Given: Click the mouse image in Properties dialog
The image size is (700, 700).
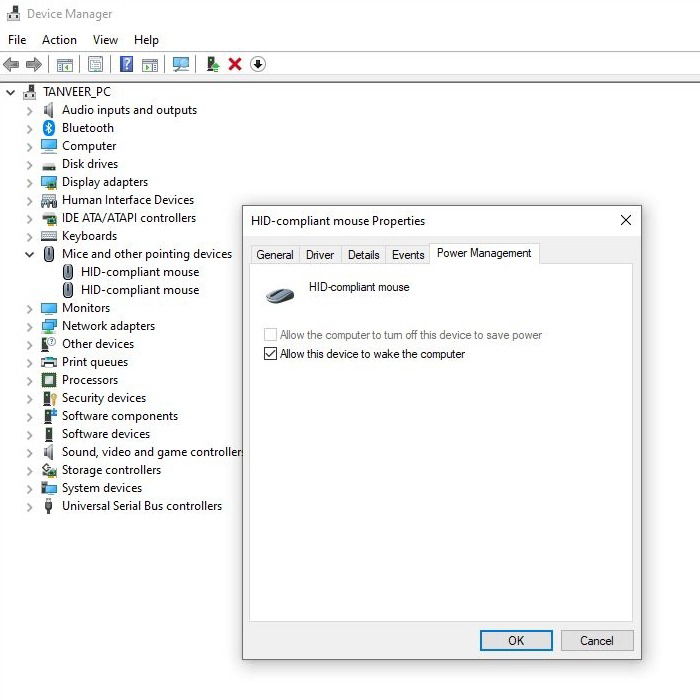Looking at the screenshot, I should click(x=279, y=295).
